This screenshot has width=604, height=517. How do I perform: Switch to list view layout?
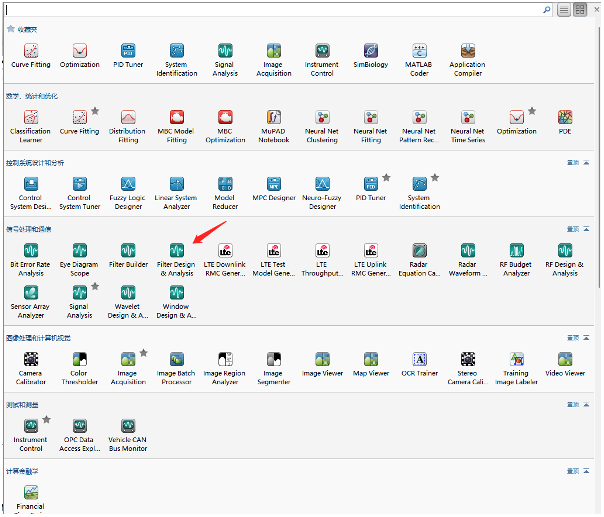pyautogui.click(x=564, y=9)
